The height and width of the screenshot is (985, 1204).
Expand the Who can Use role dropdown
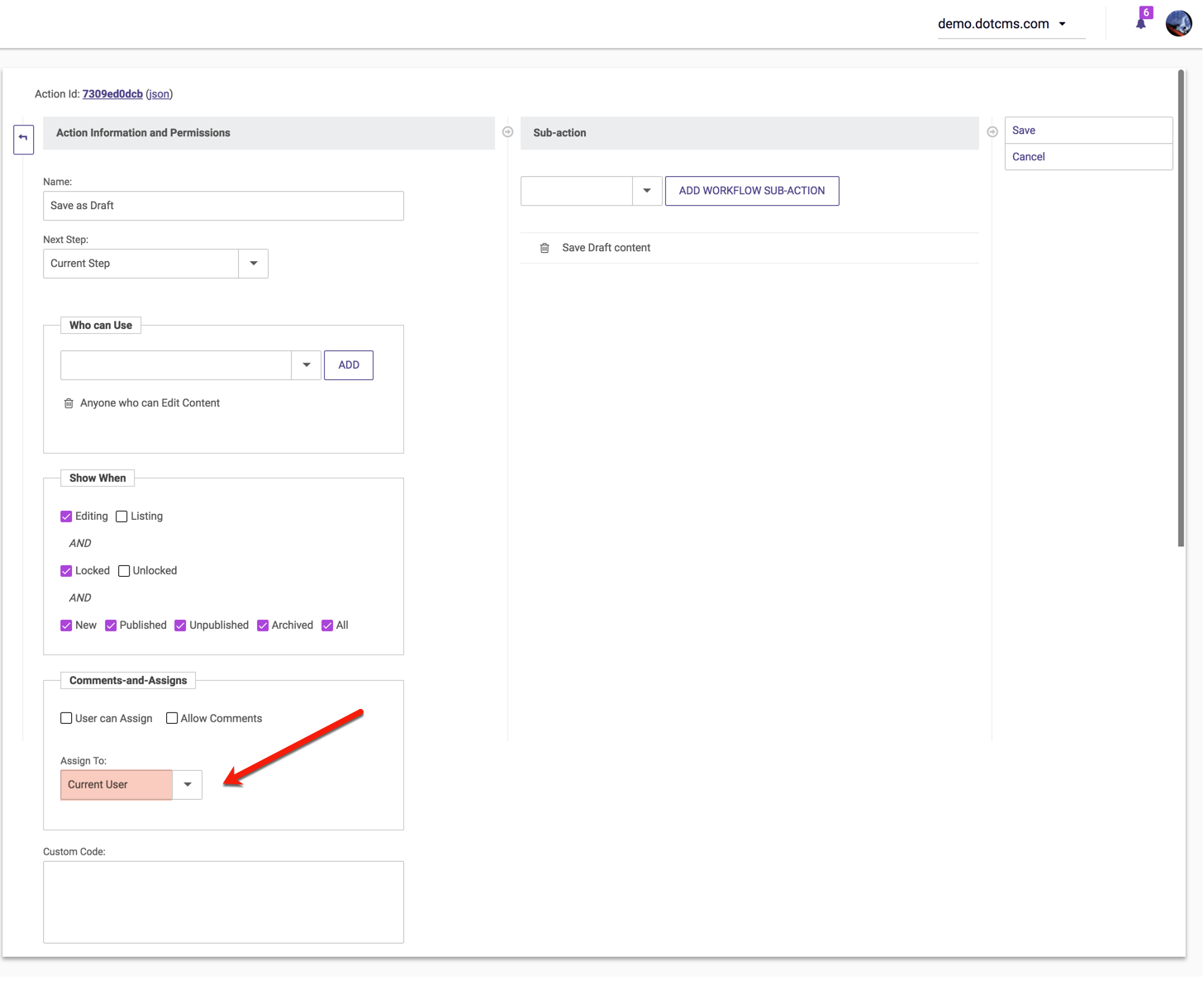[307, 365]
